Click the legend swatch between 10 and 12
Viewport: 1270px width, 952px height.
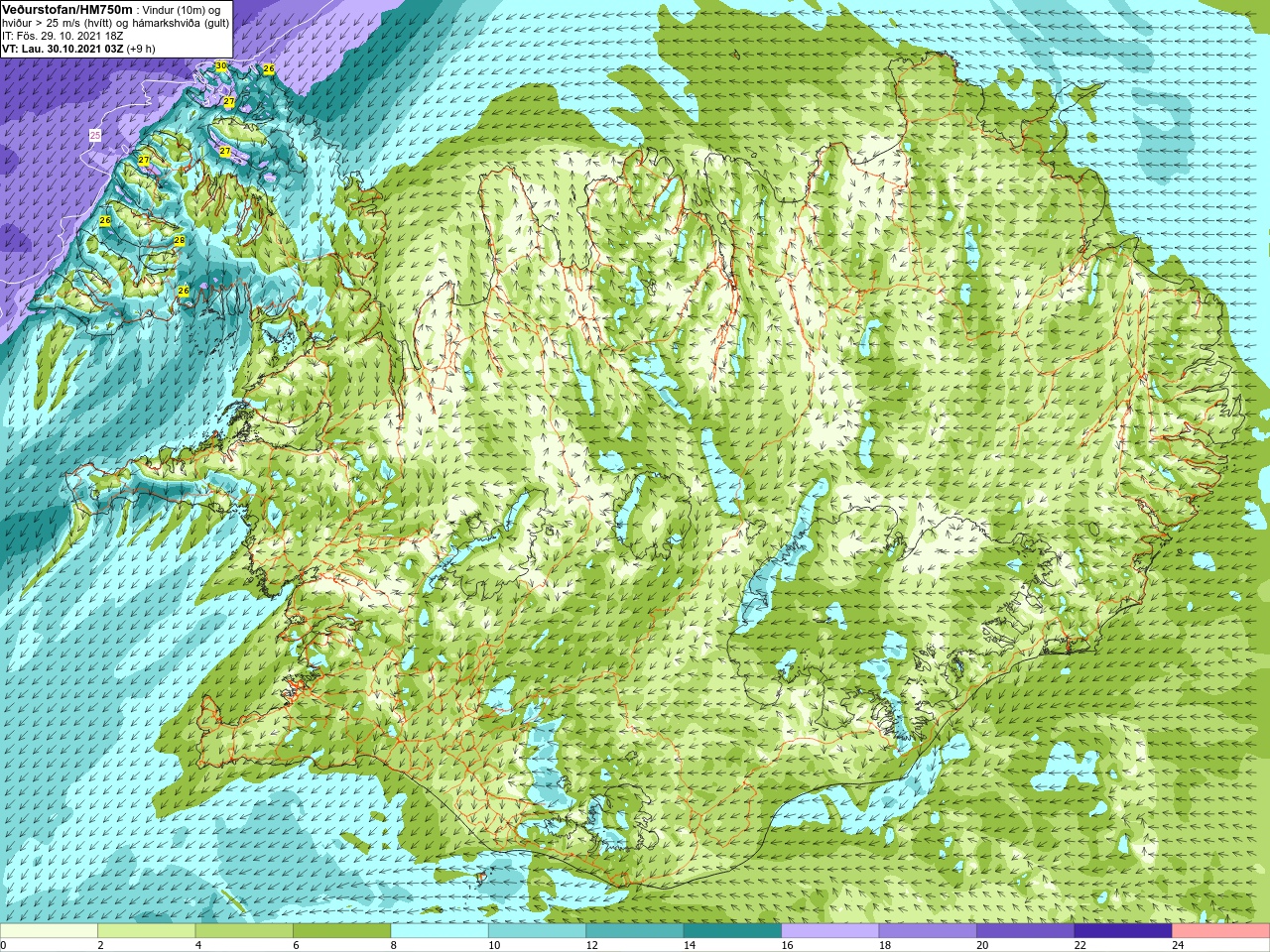pos(538,931)
